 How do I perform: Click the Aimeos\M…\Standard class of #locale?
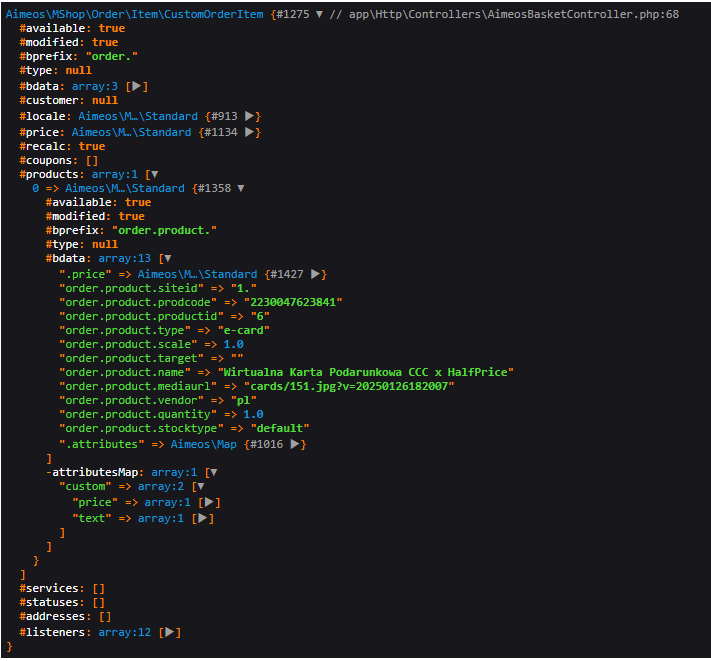(138, 116)
